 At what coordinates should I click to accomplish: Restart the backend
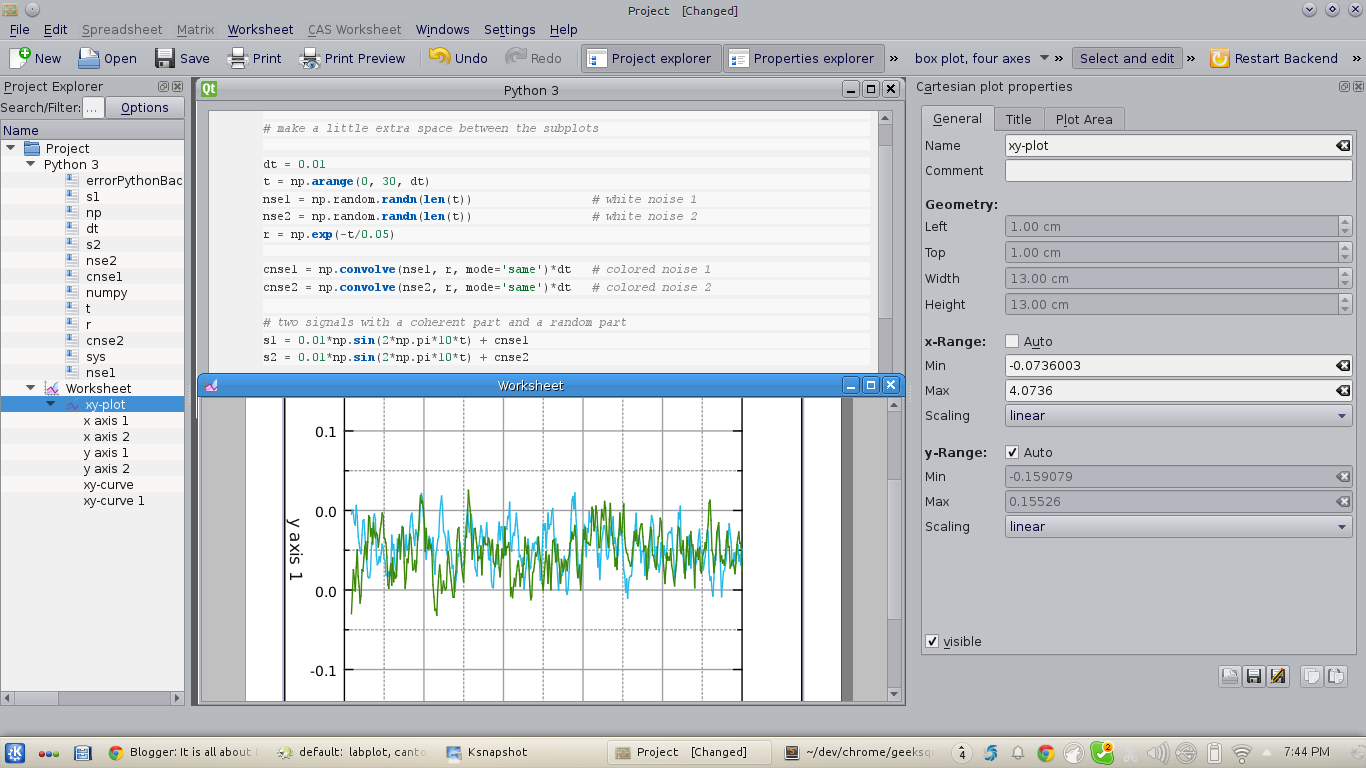[x=1274, y=58]
